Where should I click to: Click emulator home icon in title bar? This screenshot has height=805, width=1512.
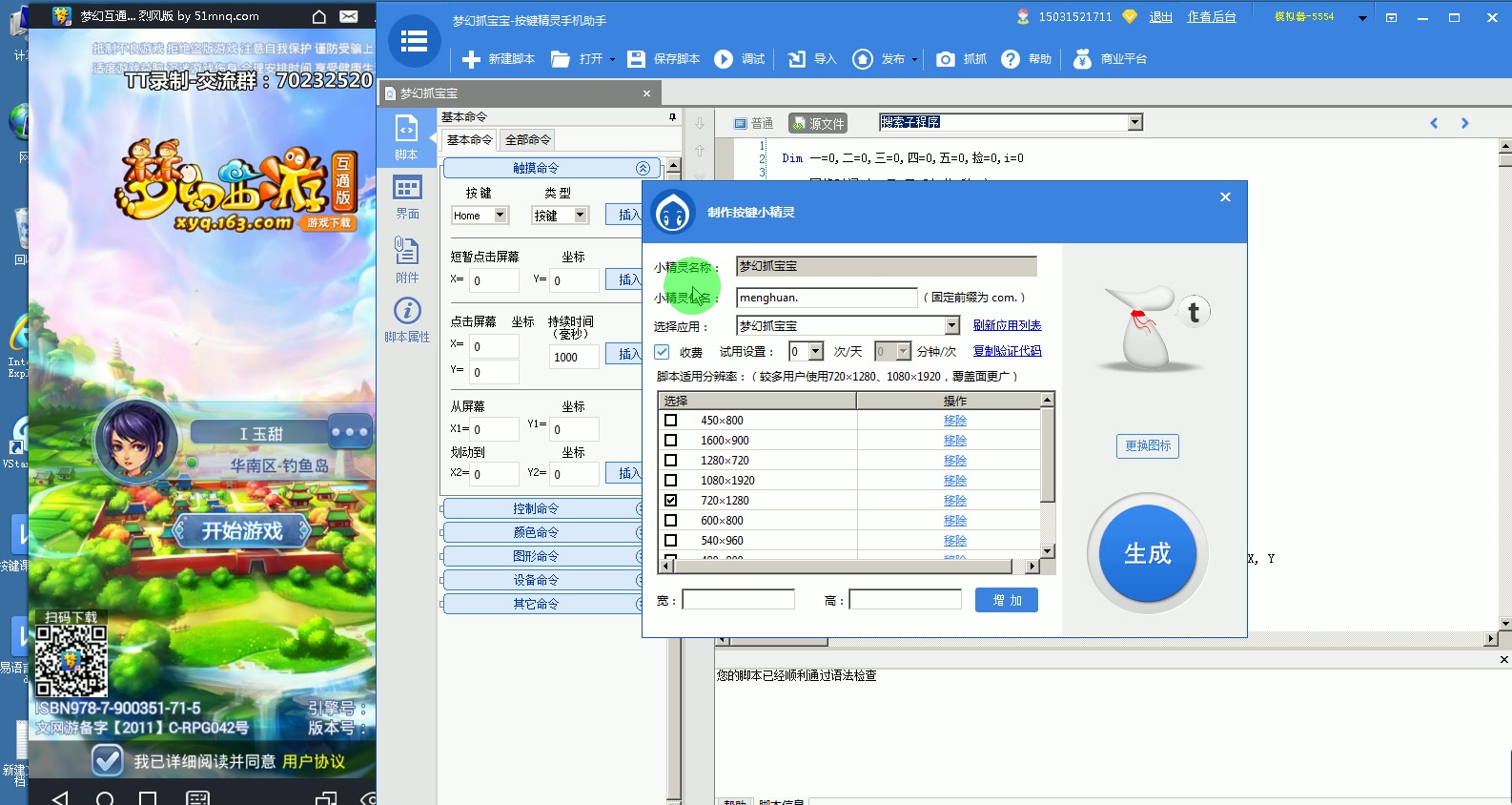tap(319, 16)
